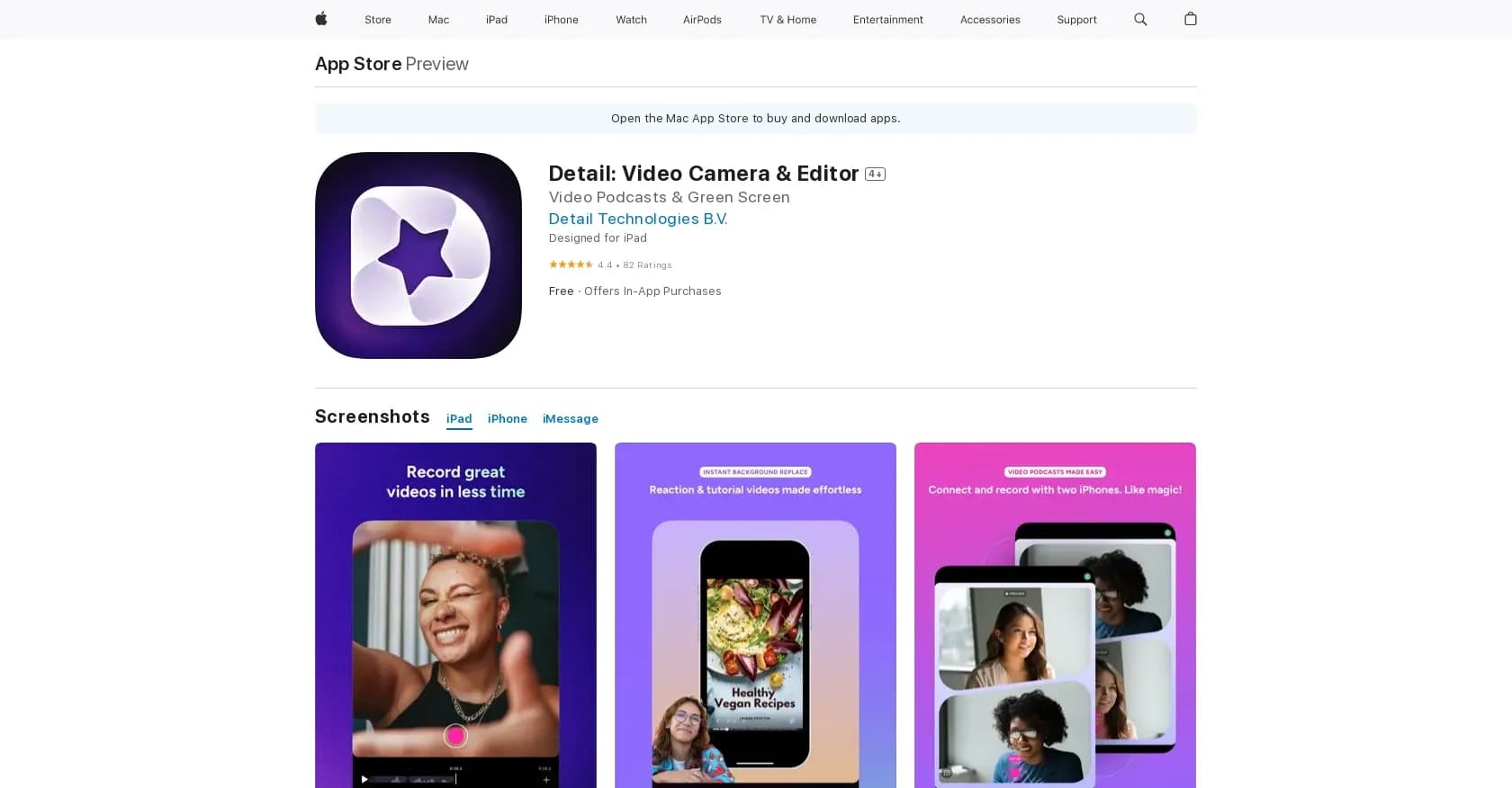
Task: Open the search magnifier icon
Action: 1140,19
